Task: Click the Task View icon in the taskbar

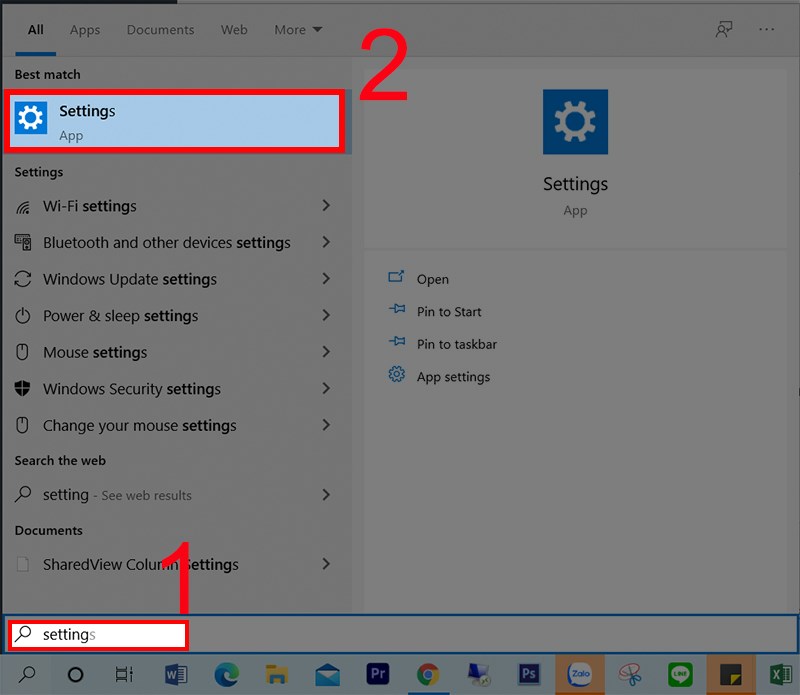Action: 124,674
